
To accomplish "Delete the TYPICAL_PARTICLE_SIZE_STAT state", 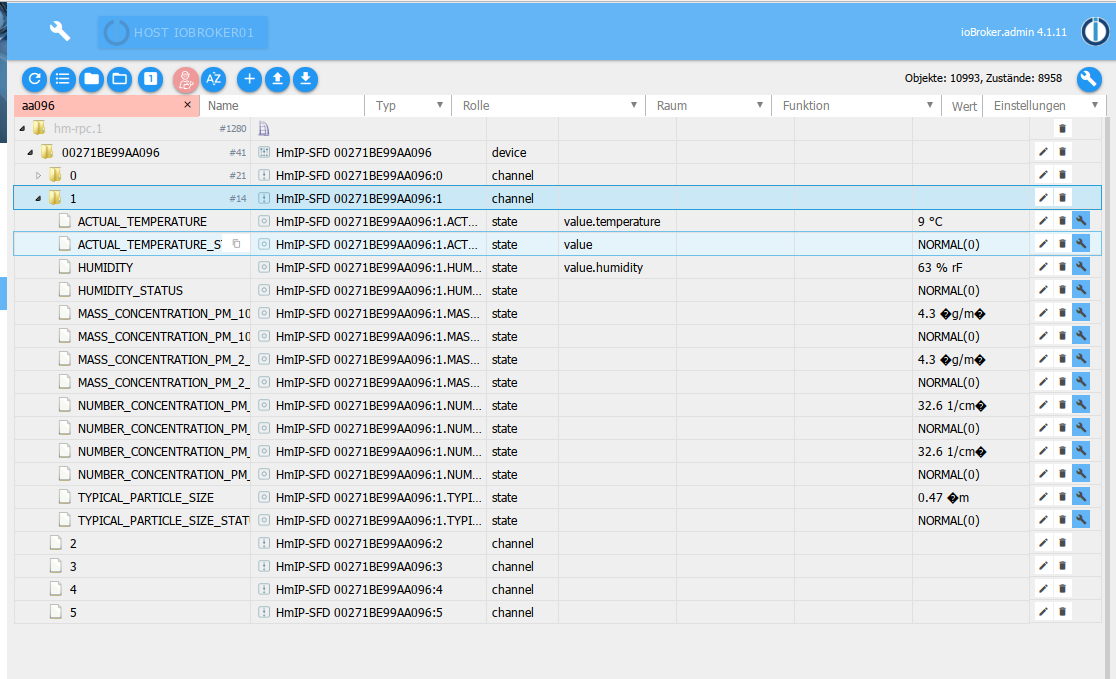I will tap(1062, 520).
